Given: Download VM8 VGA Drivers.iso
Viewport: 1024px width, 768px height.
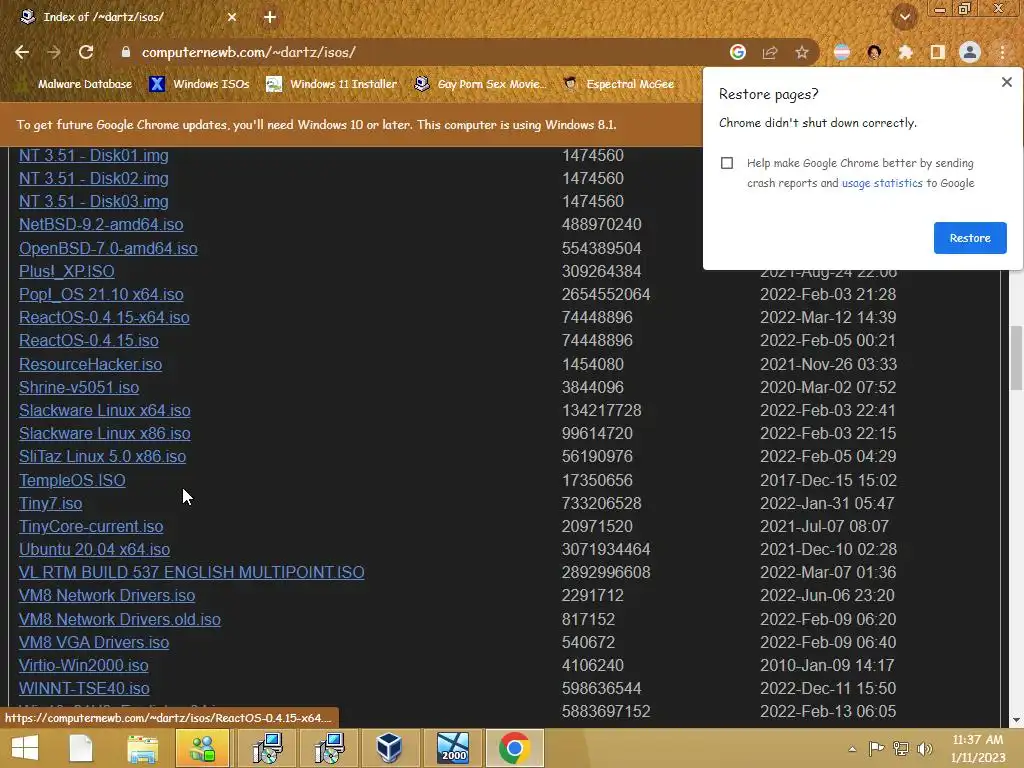Looking at the screenshot, I should pos(94,643).
